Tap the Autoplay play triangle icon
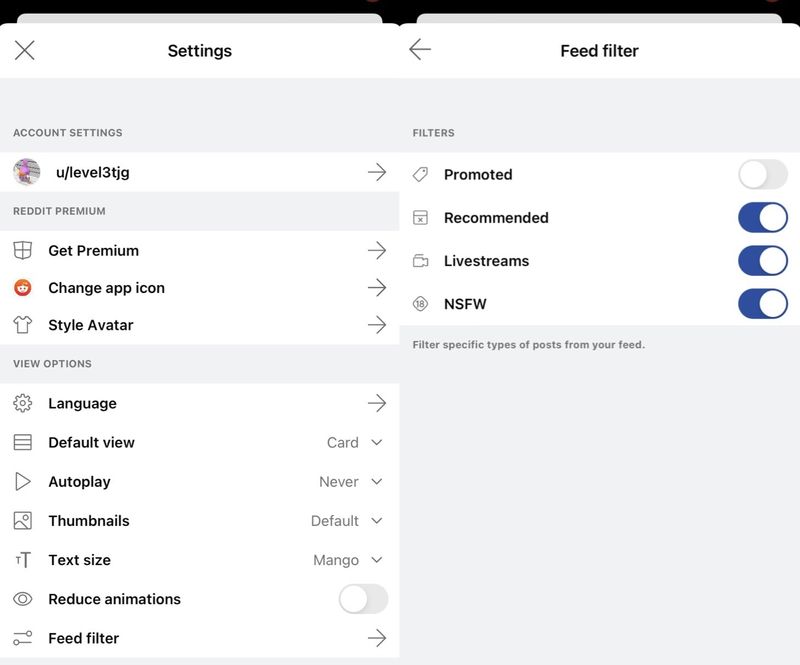Viewport: 800px width, 665px height. [x=22, y=481]
